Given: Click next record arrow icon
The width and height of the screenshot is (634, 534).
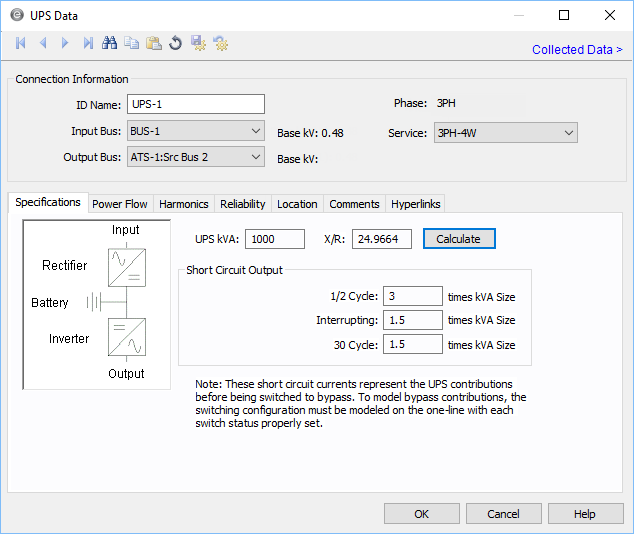Looking at the screenshot, I should click(65, 43).
